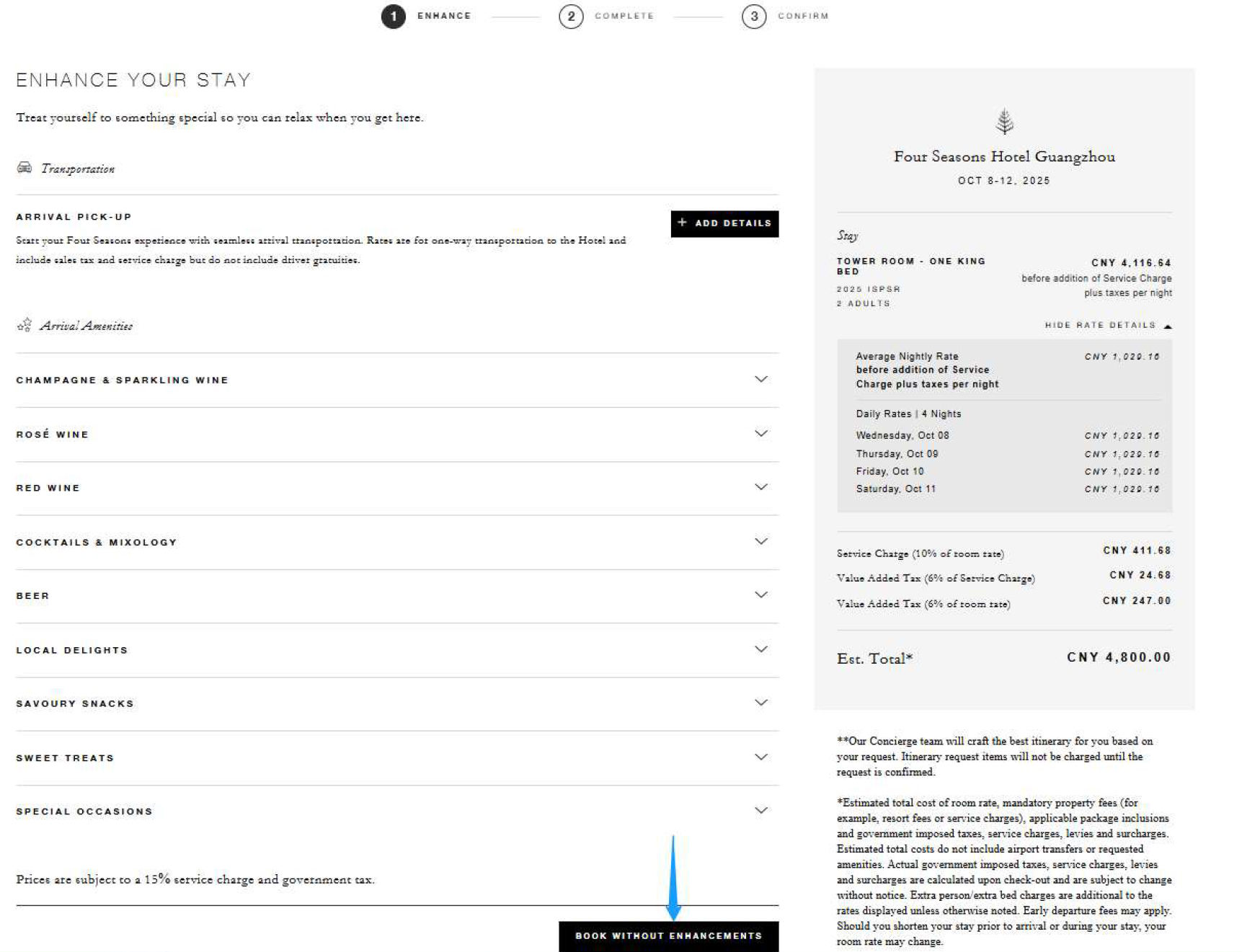Click the Saturday, Oct 11 rate row

point(1007,489)
